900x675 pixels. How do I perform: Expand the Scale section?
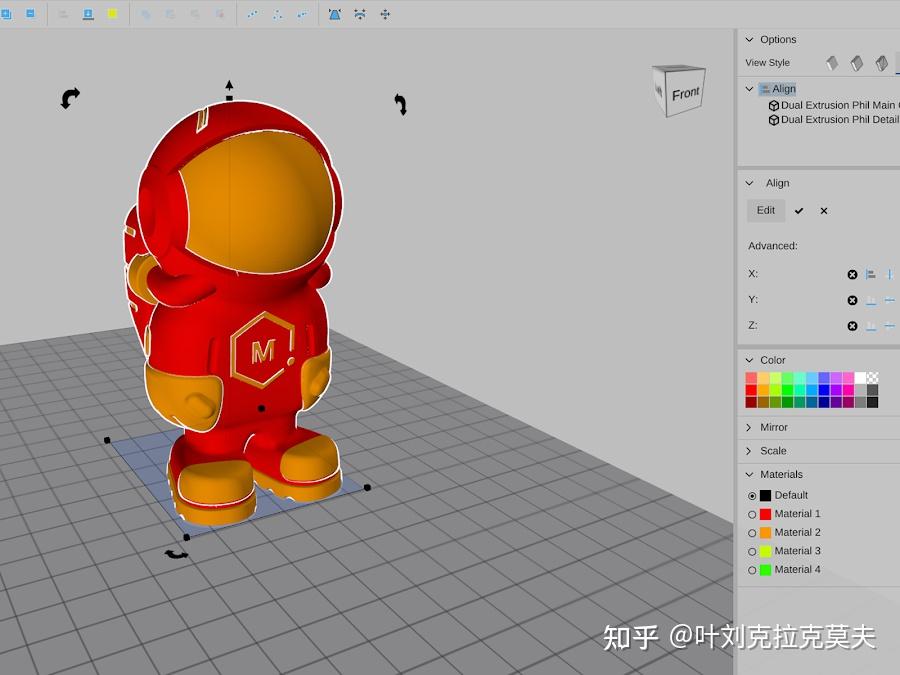point(749,451)
